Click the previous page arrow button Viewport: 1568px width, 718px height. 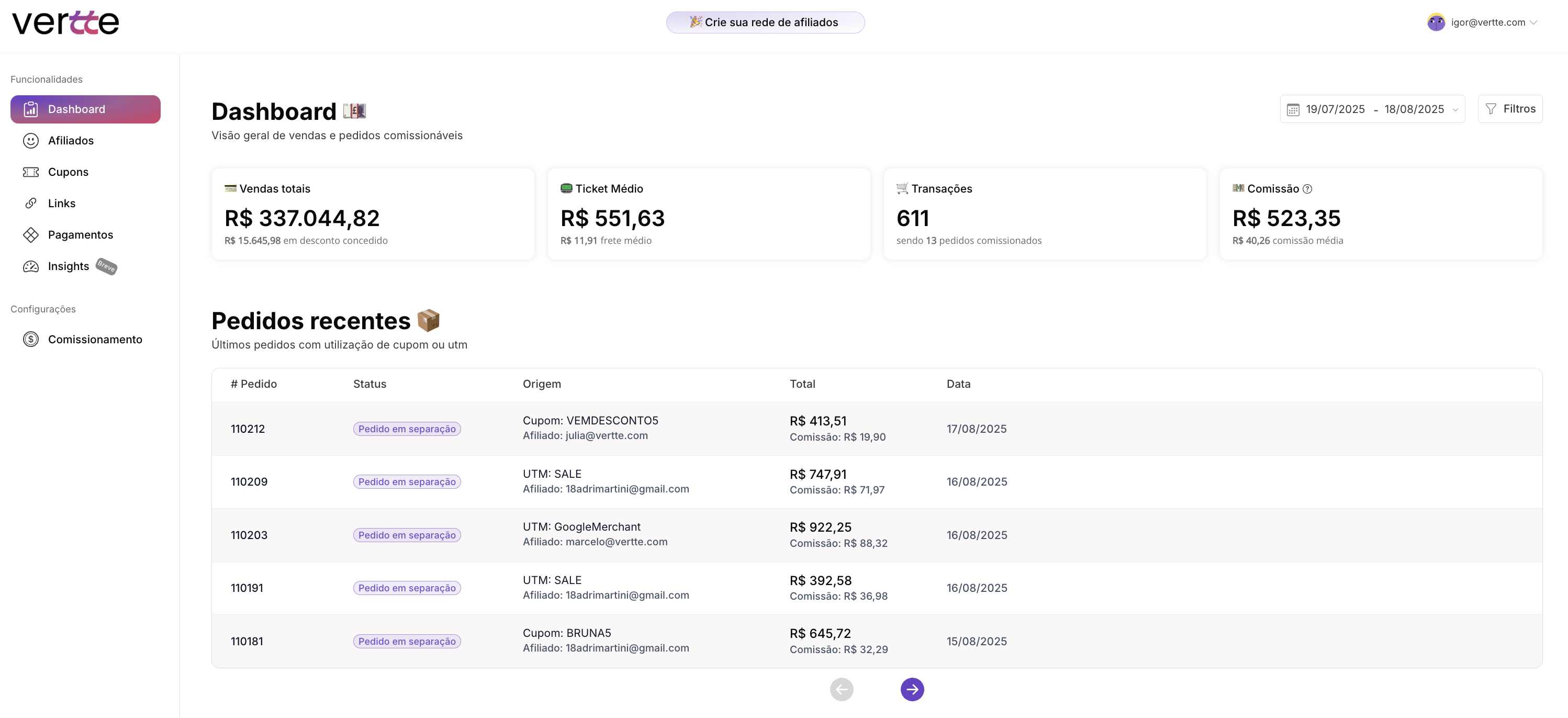pos(841,689)
